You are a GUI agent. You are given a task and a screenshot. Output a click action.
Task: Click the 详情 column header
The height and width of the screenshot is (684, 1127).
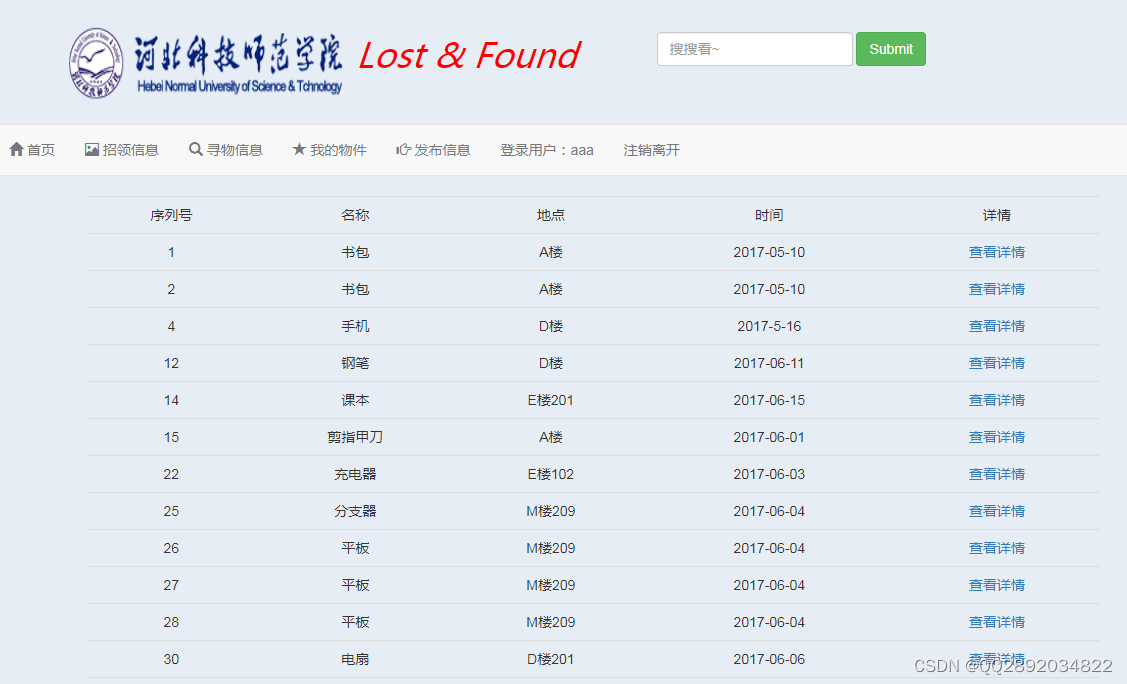pos(997,215)
